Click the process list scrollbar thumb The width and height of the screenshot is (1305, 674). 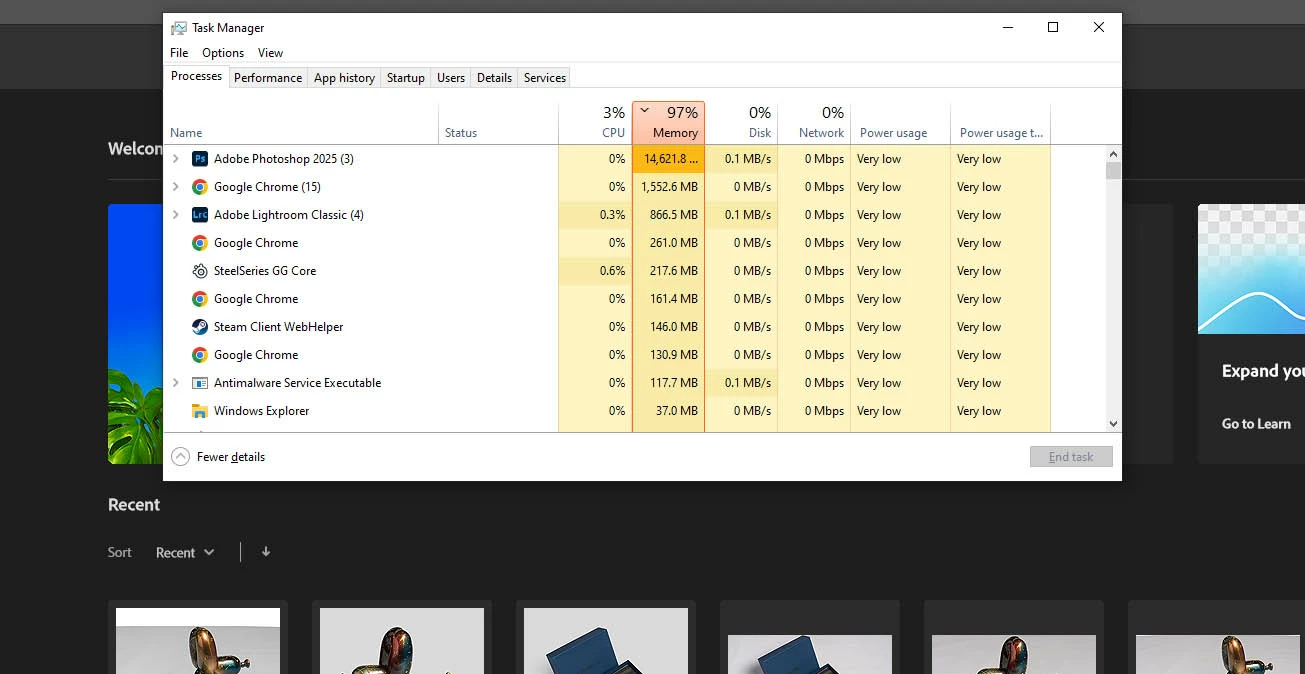click(x=1113, y=171)
